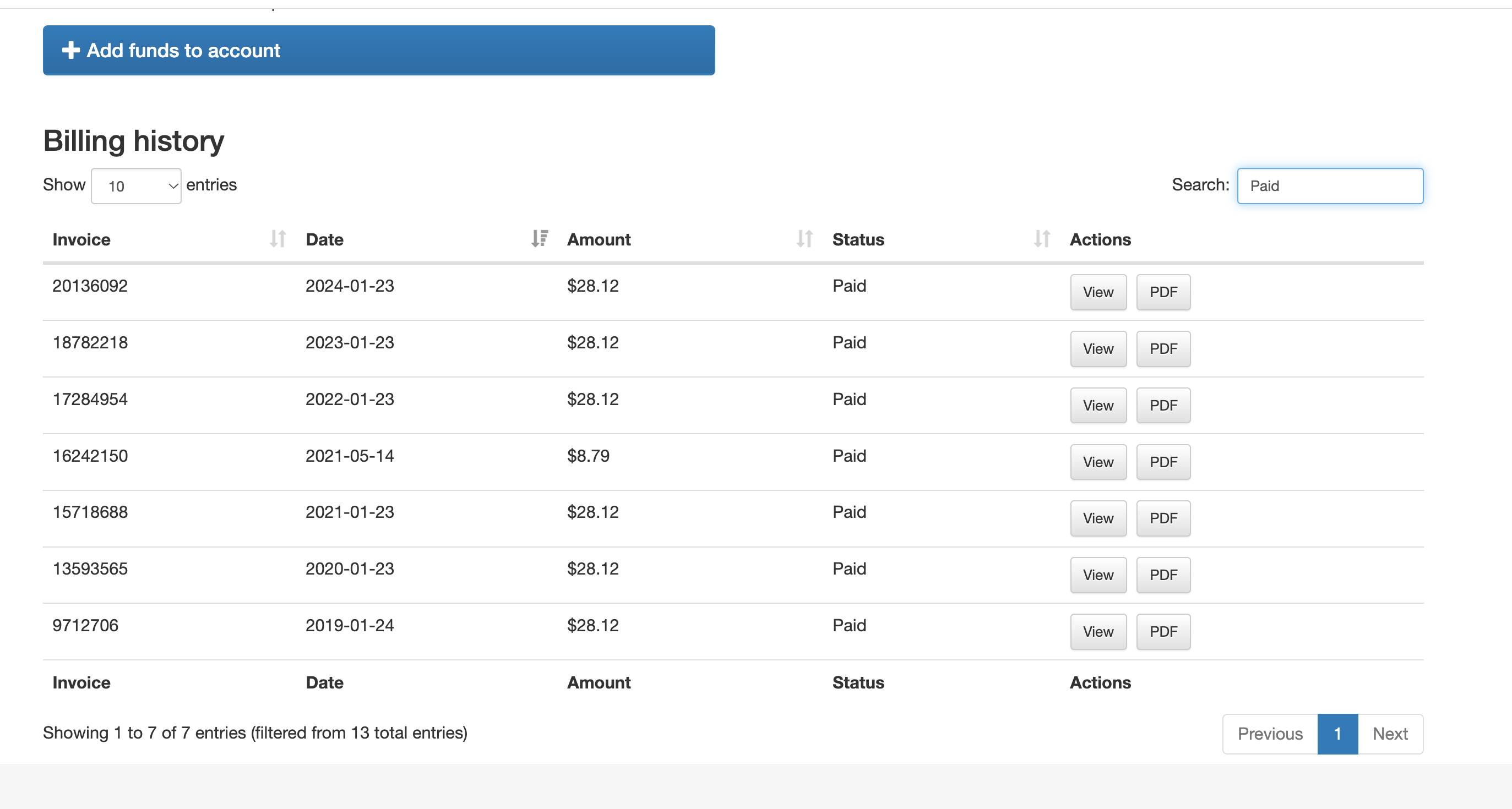Screen dimensions: 1512x809
Task: Go to the Previous page
Action: tap(1270, 734)
